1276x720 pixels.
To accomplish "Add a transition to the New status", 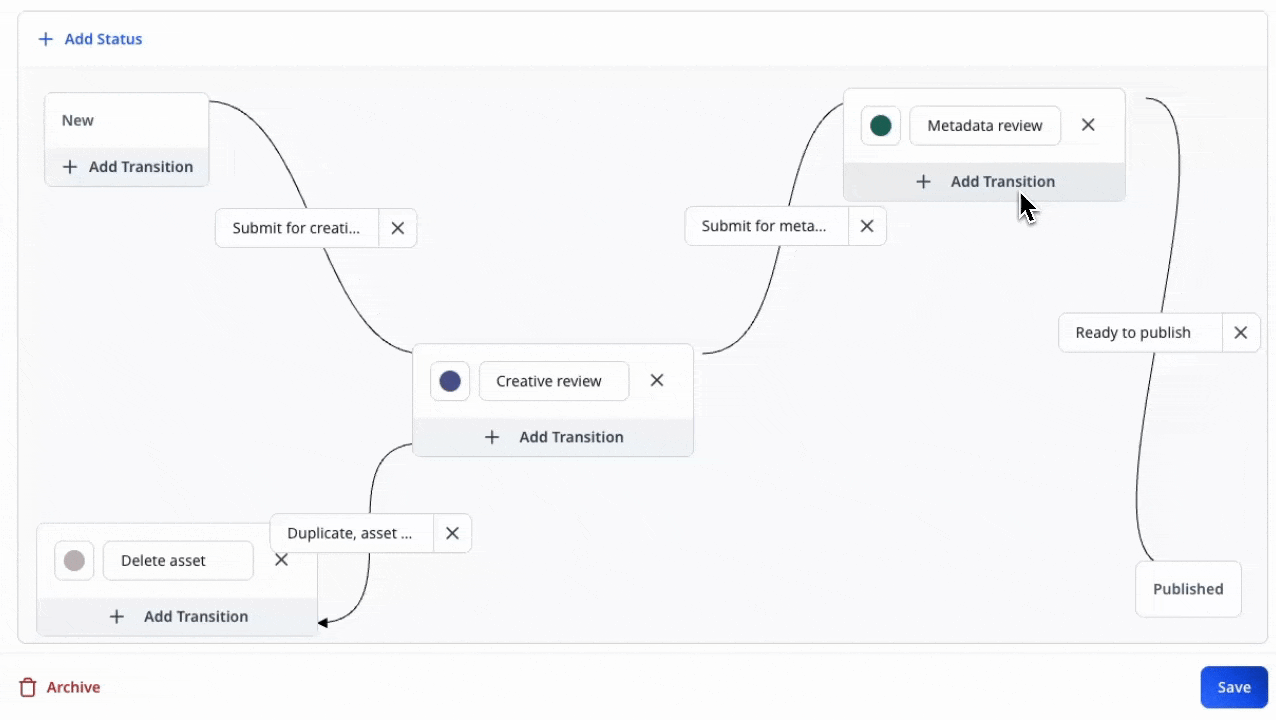I will (127, 167).
